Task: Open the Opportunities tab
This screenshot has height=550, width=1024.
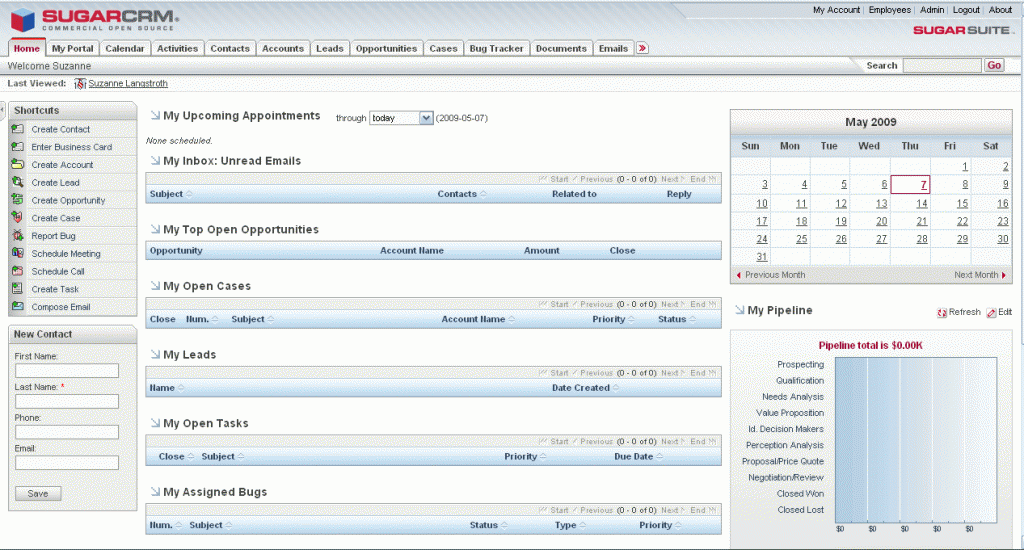Action: point(386,48)
